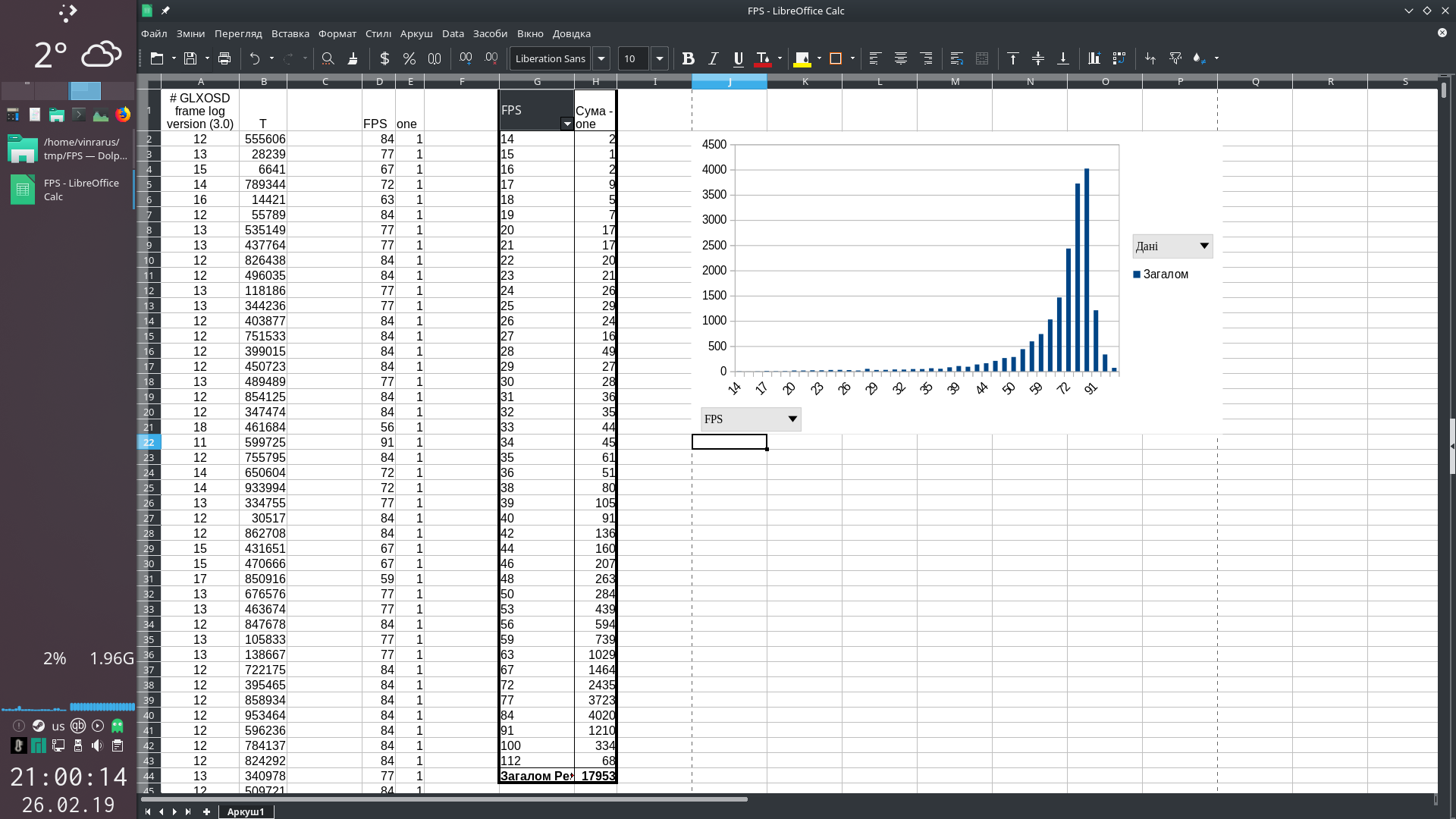Click the Wrap text icon
The image size is (1456, 819).
956,58
